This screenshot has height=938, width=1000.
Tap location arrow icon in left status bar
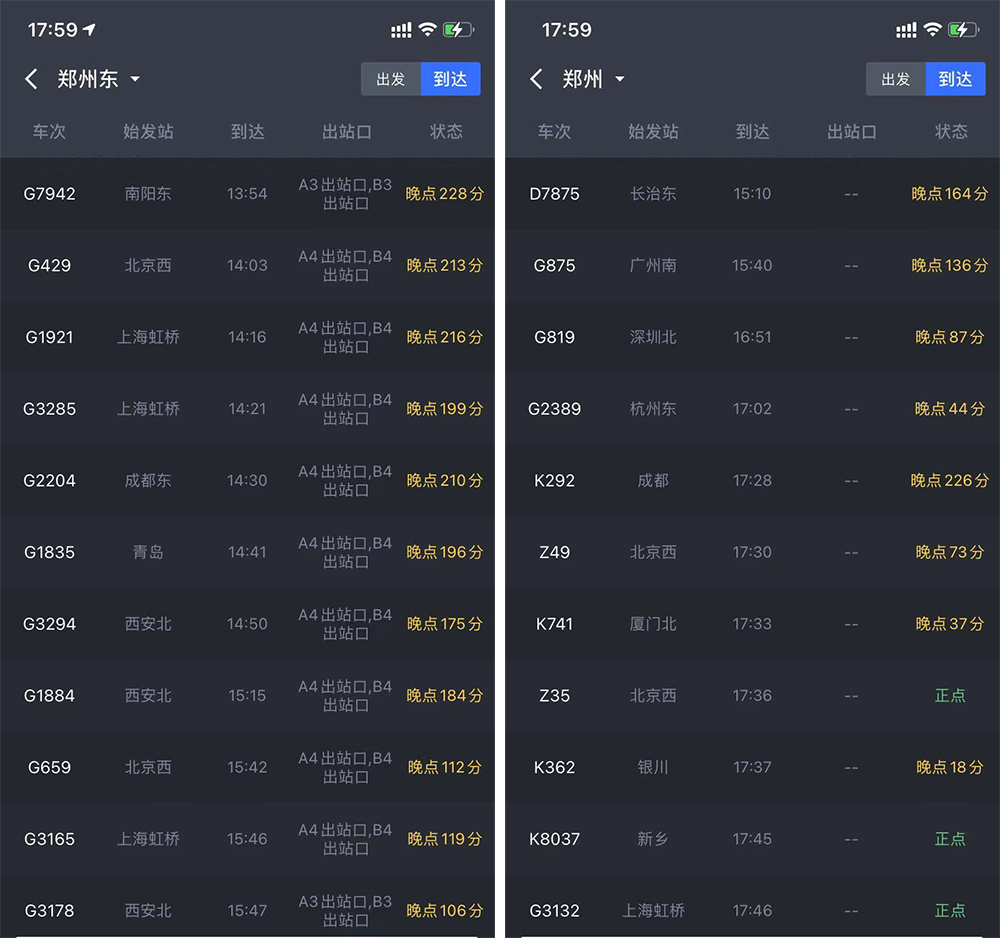(90, 29)
